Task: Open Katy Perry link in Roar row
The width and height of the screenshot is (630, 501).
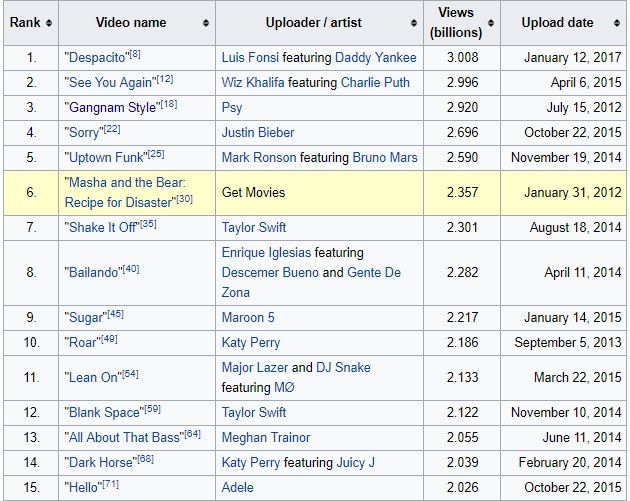Action: 251,343
